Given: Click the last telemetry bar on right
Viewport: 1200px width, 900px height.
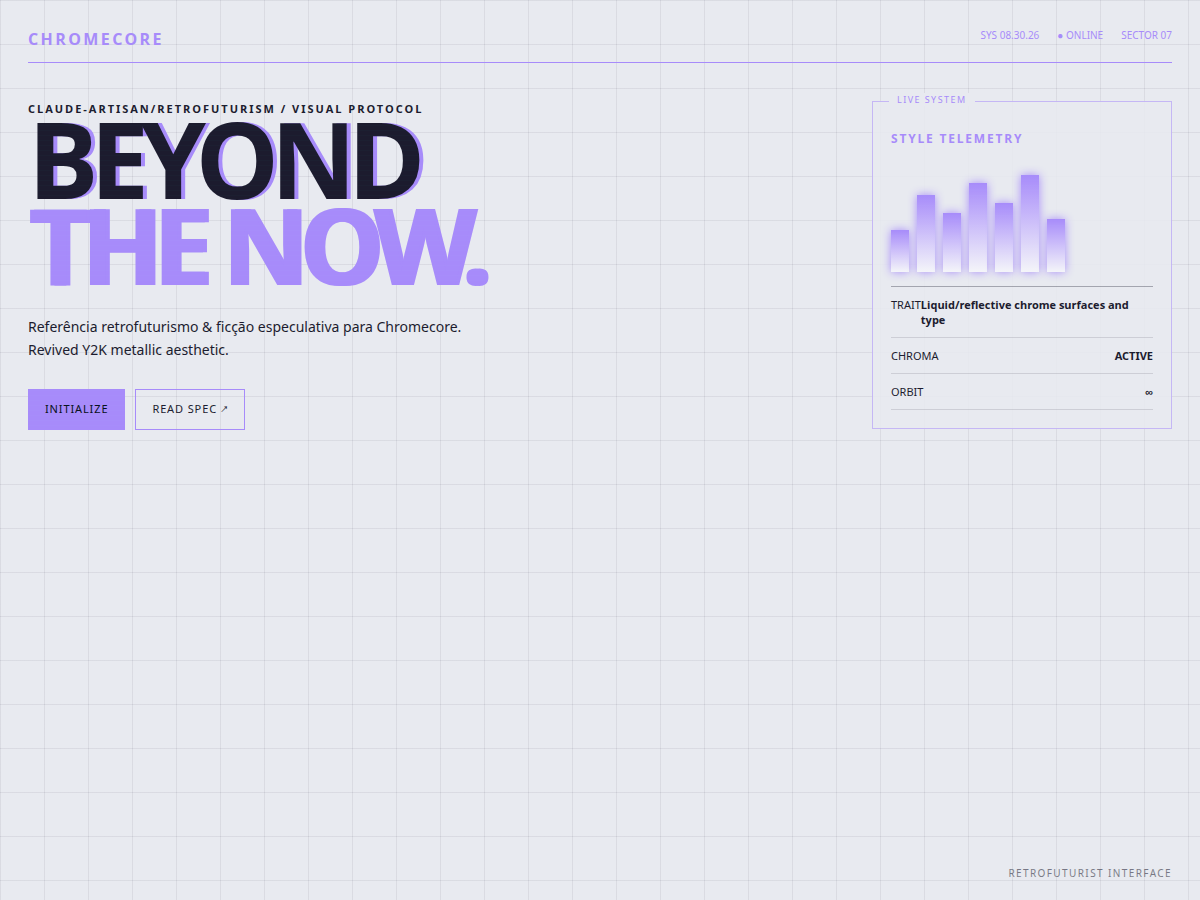Looking at the screenshot, I should point(1056,245).
